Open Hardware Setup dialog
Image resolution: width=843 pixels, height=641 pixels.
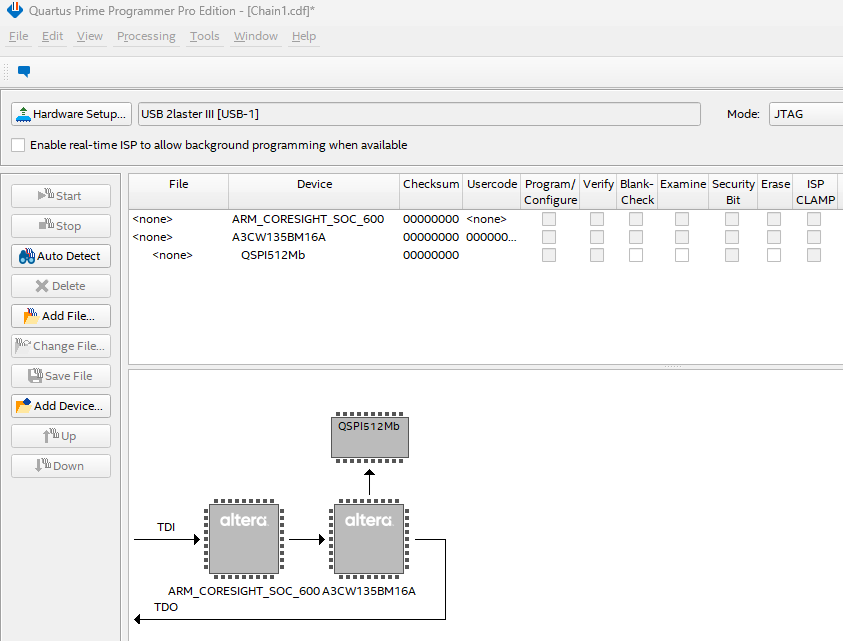71,114
